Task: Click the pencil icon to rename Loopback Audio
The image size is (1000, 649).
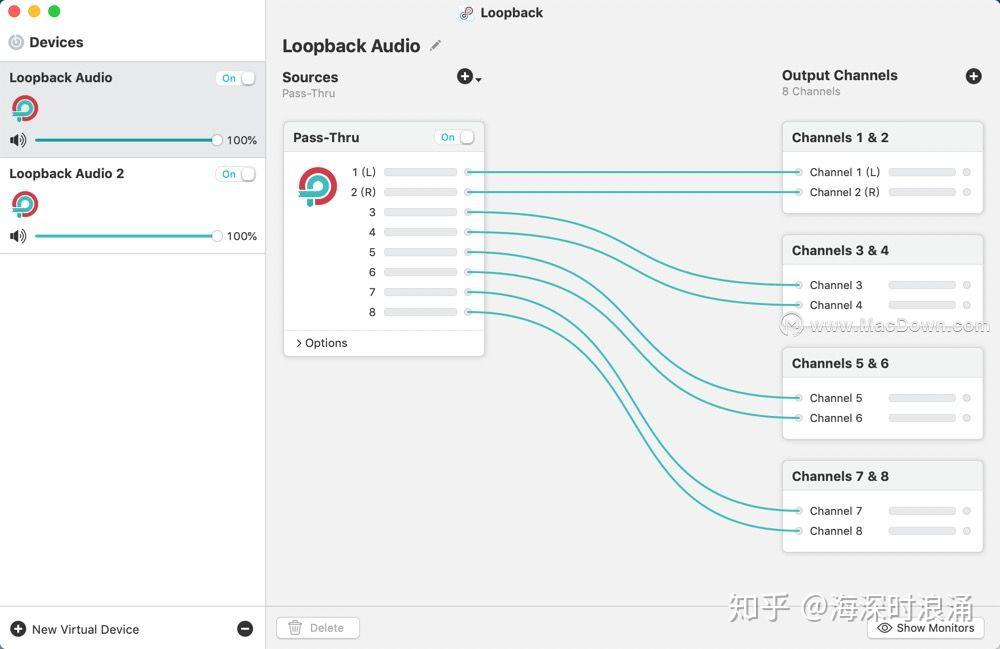Action: [x=435, y=45]
